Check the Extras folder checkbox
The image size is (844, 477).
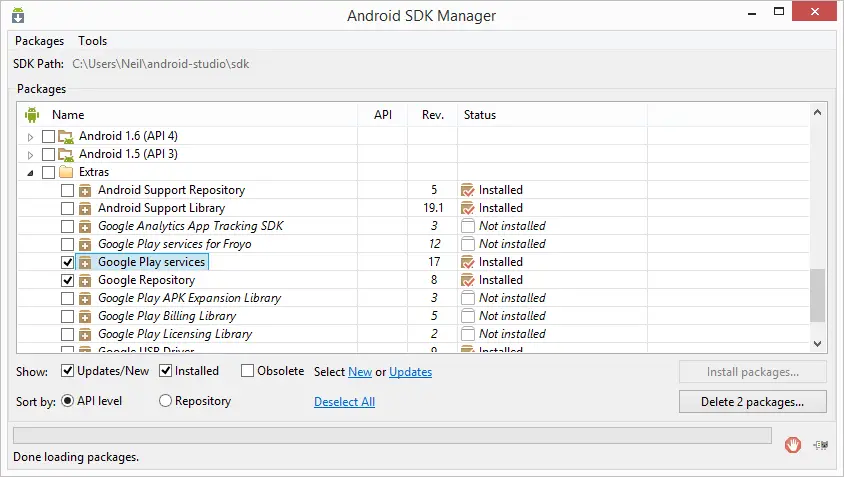click(48, 172)
